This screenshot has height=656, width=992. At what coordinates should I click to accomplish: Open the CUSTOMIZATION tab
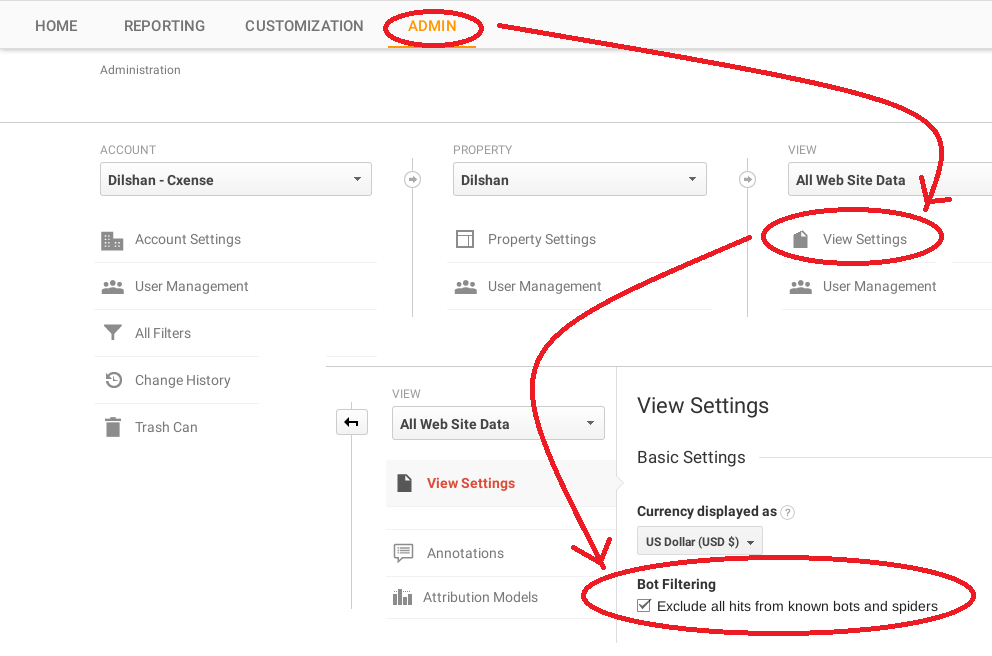coord(304,26)
